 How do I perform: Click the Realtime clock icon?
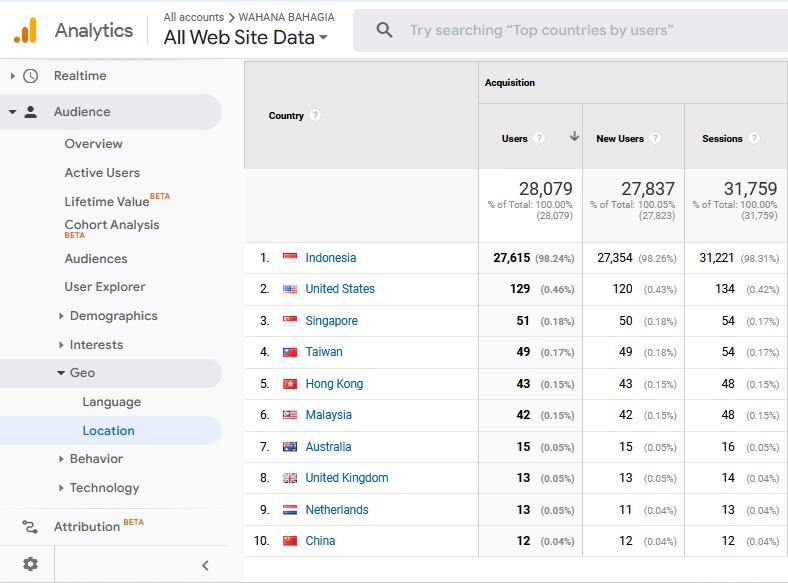pyautogui.click(x=31, y=76)
